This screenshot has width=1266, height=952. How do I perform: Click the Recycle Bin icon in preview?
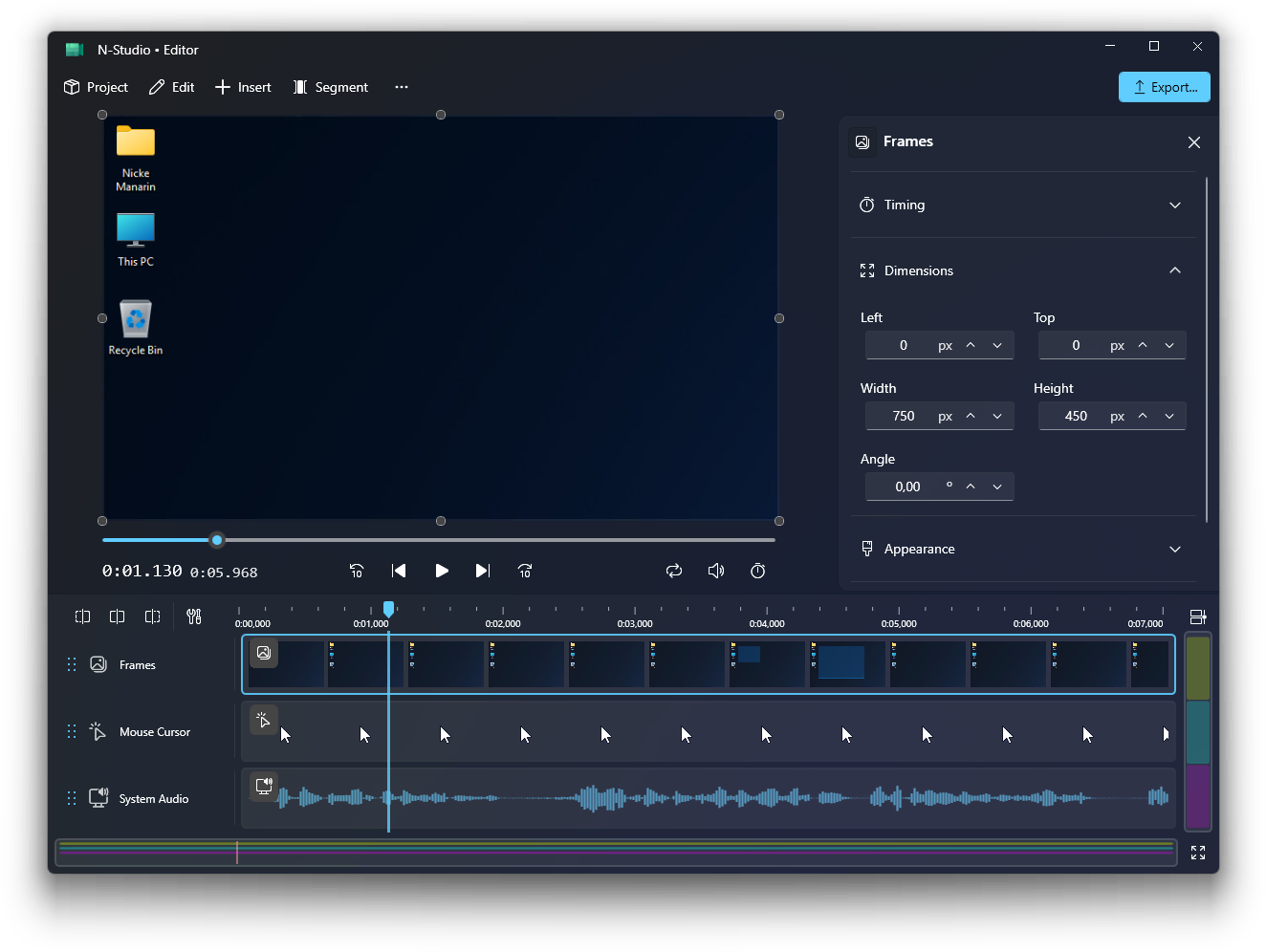[x=136, y=328]
